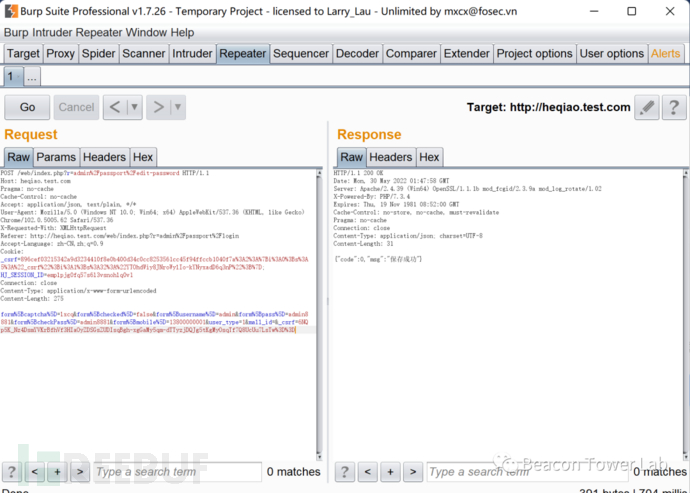Screen dimensions: 690x493
Task: Send the request with Go button
Action: [27, 107]
